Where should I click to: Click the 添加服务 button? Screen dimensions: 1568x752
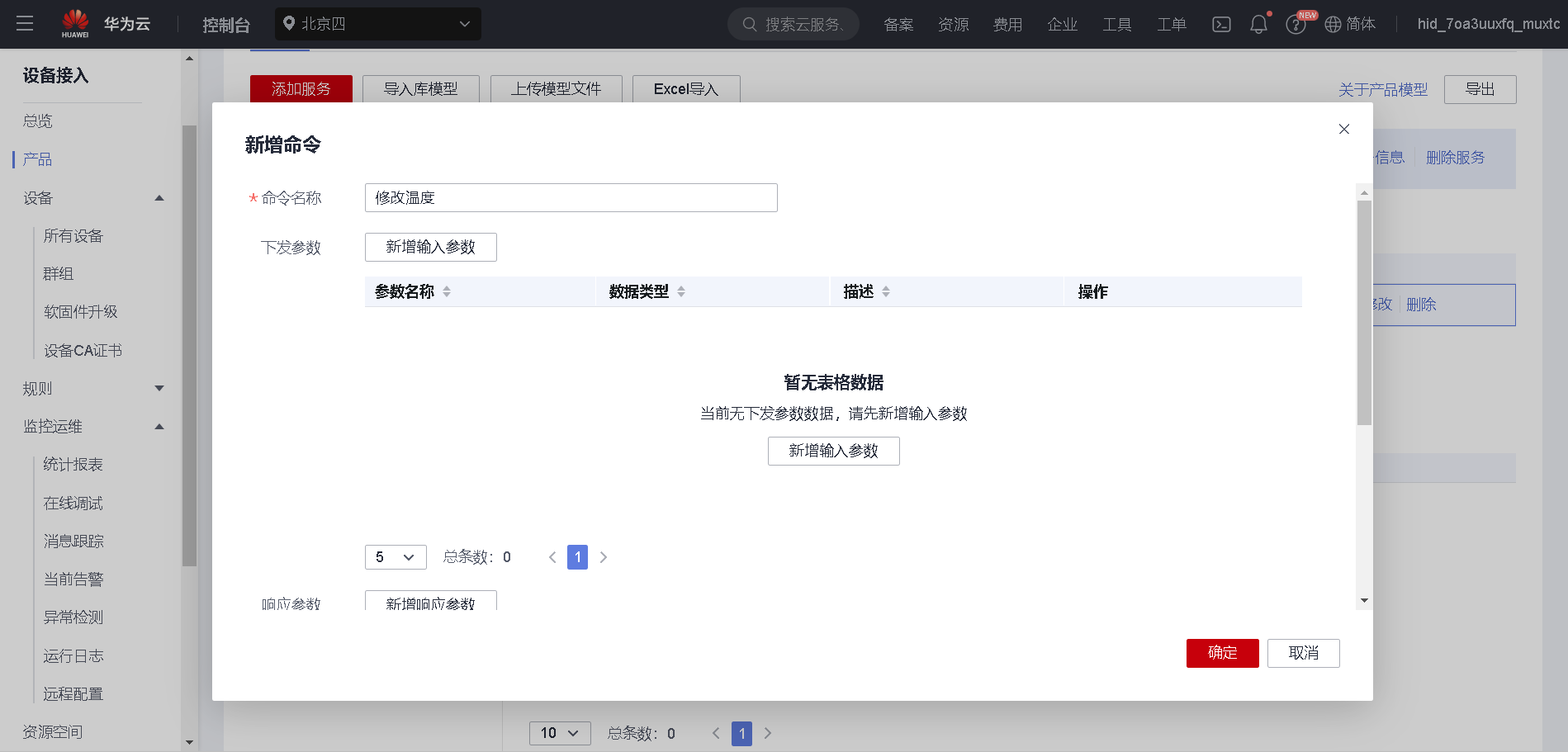point(301,89)
